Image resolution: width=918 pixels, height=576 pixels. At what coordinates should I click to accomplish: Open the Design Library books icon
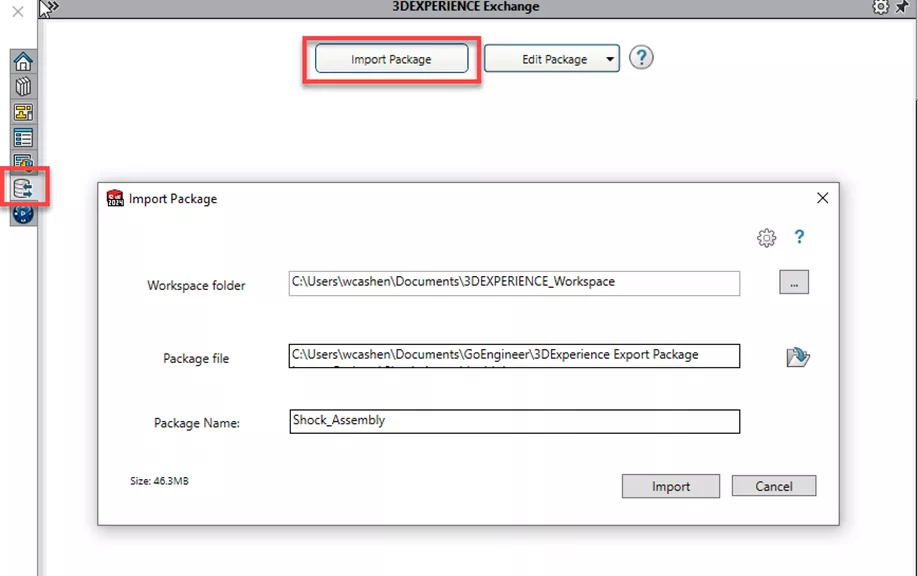tap(23, 87)
